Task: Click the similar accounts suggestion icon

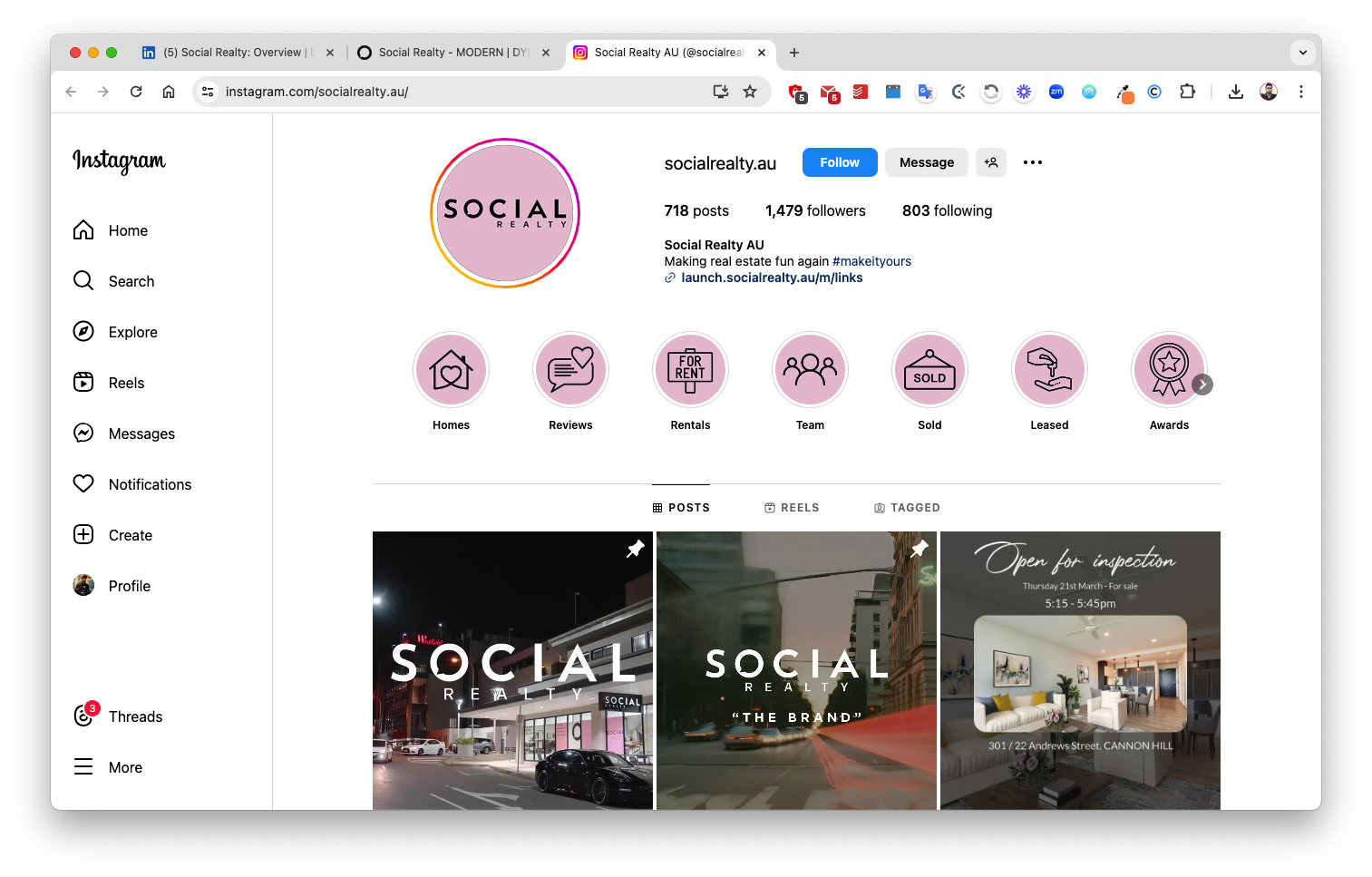Action: click(x=991, y=162)
